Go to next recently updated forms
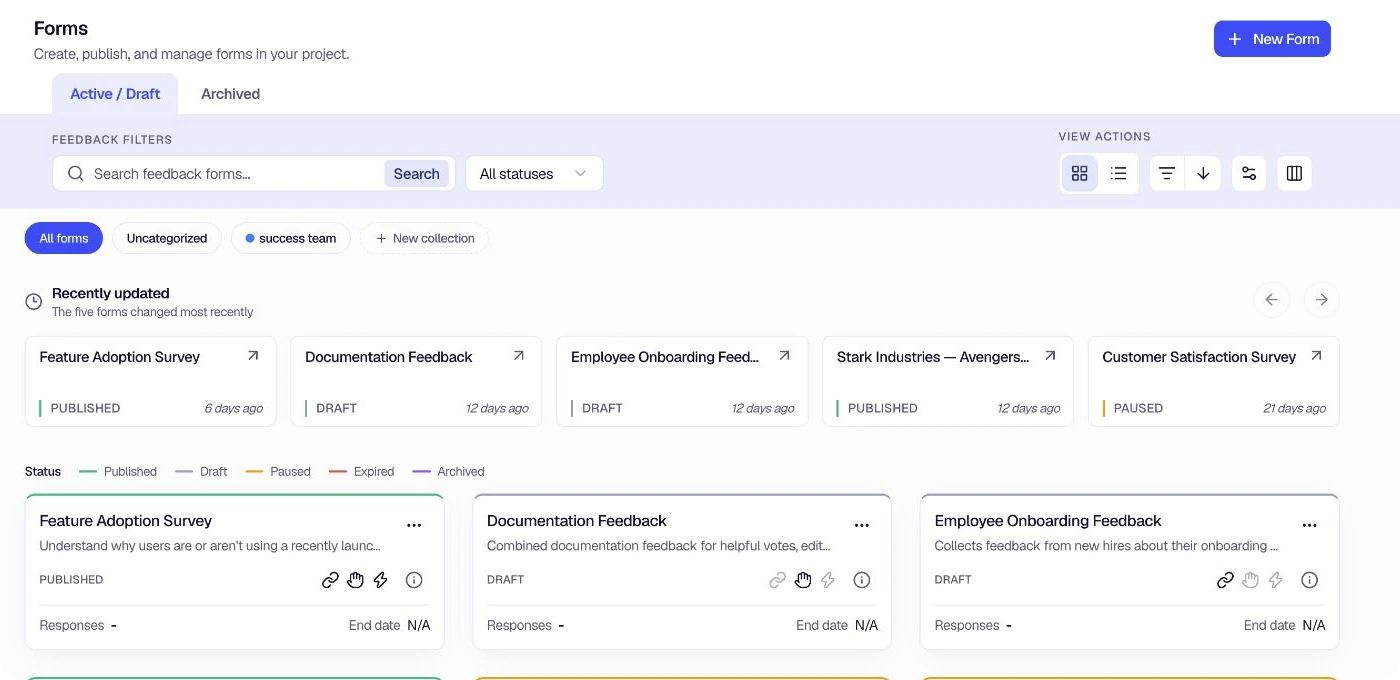Screen dimensions: 1400x680 1321,299
